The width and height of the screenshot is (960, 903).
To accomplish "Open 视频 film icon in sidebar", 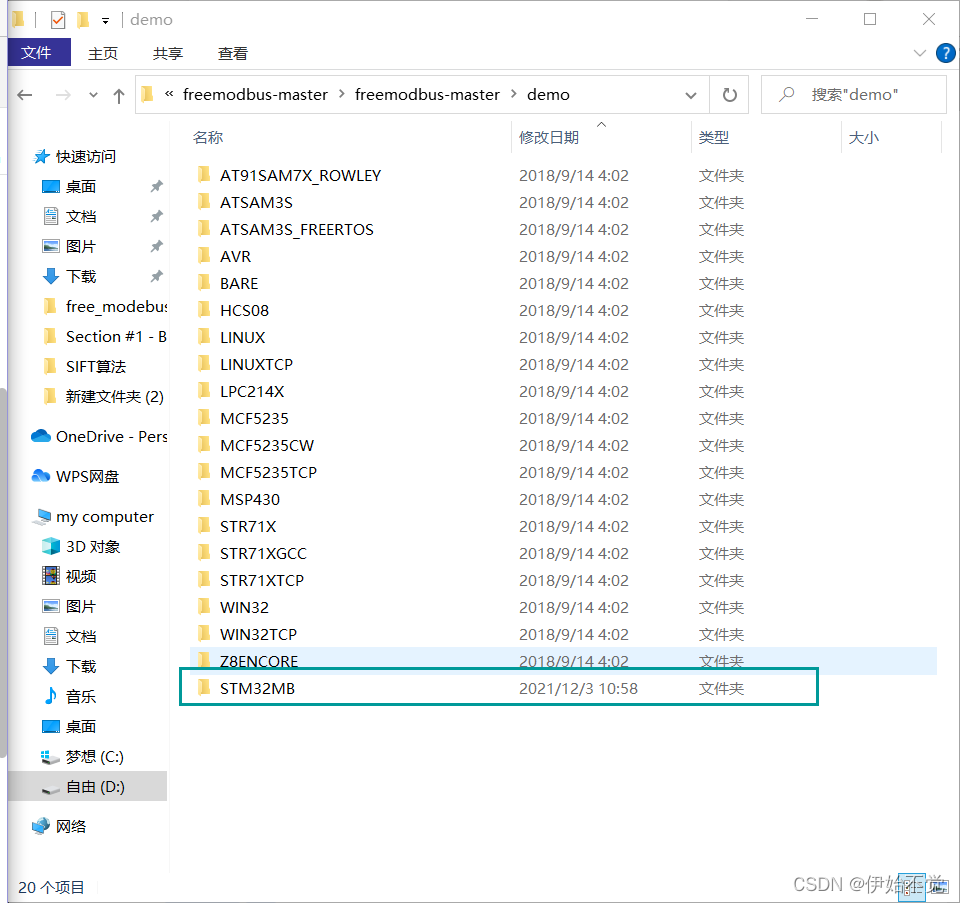I will click(x=51, y=576).
